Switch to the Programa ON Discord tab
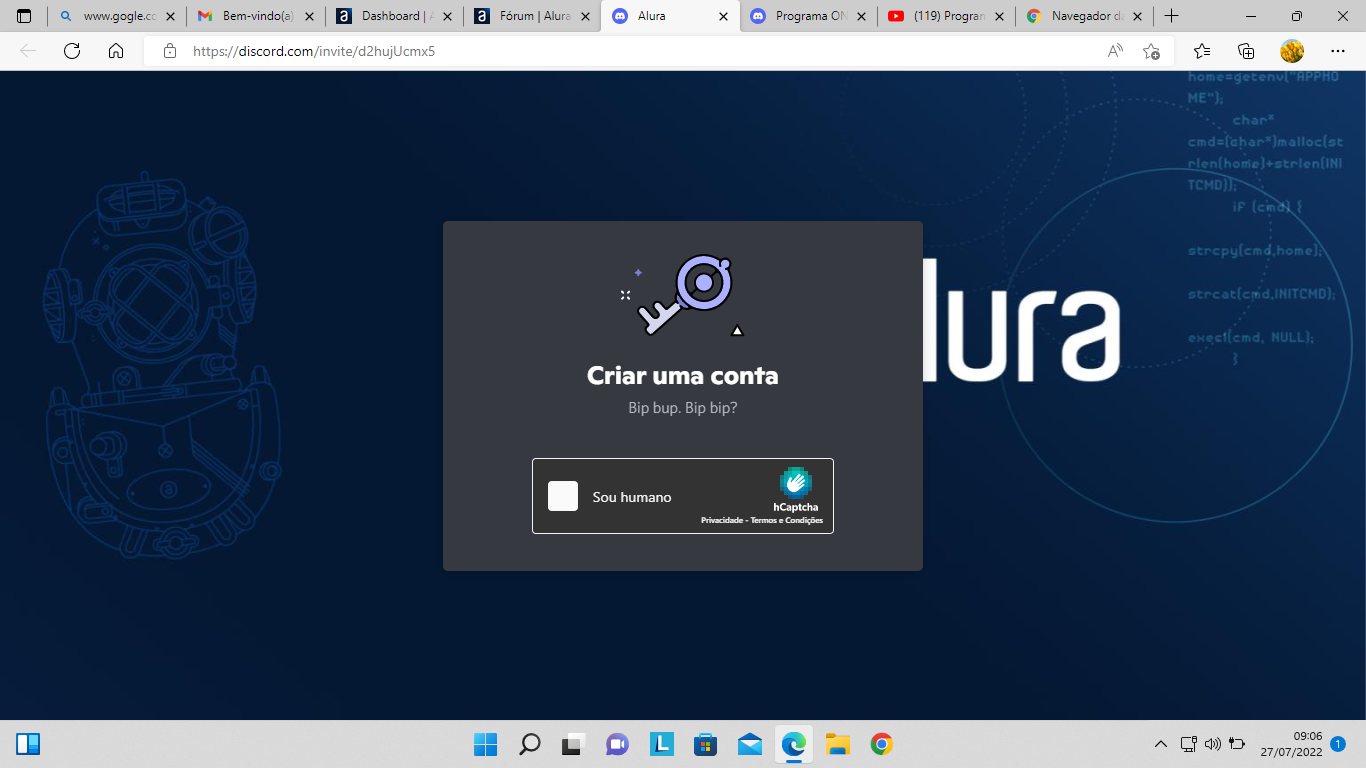This screenshot has width=1366, height=768. 808,16
